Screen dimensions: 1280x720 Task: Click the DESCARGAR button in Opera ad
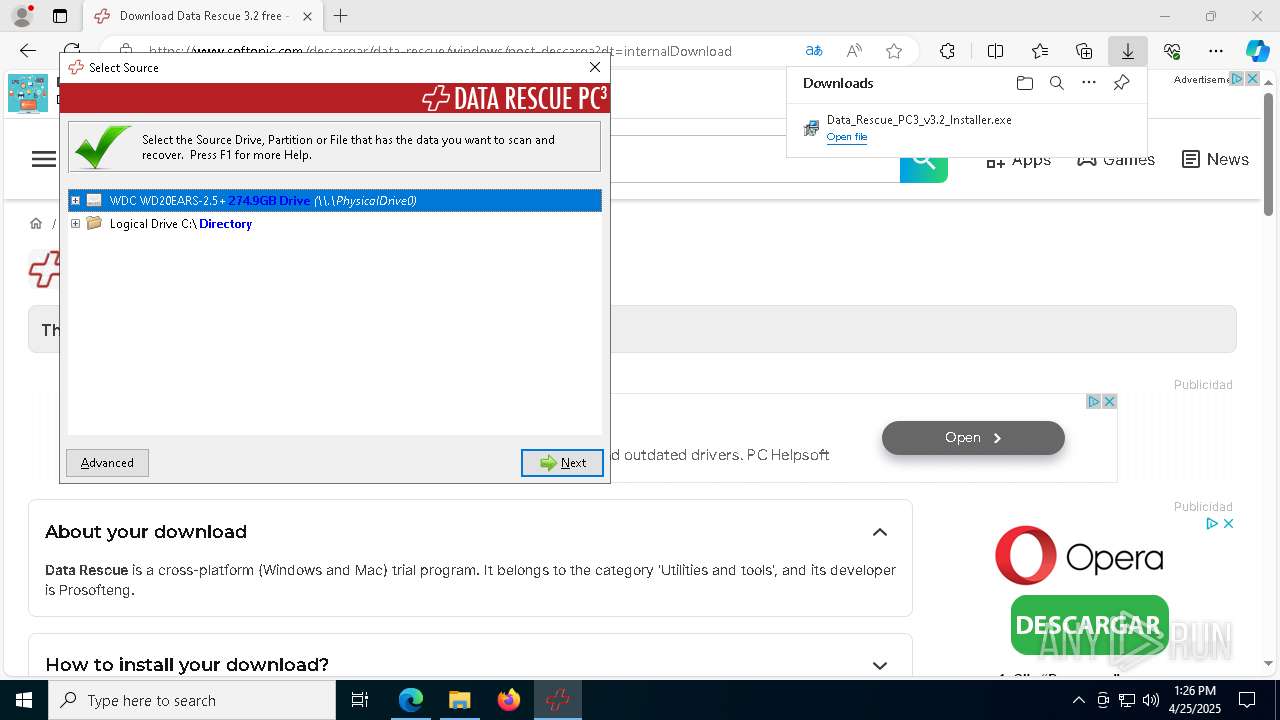point(1089,625)
